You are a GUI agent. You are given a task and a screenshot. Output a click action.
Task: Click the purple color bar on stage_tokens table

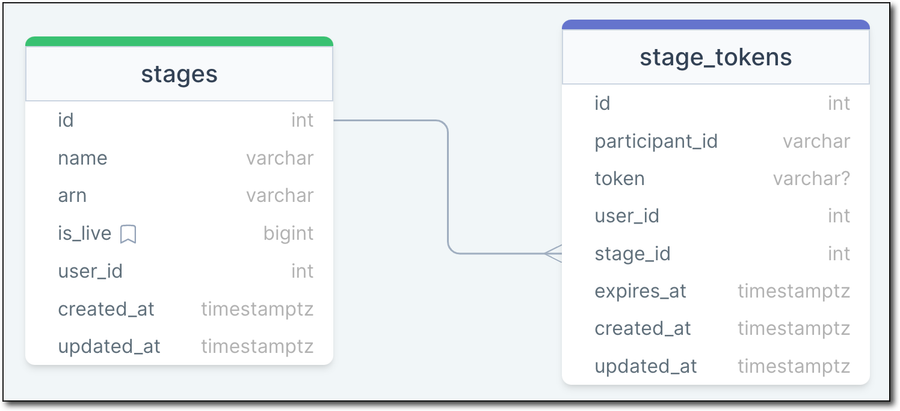(x=716, y=25)
